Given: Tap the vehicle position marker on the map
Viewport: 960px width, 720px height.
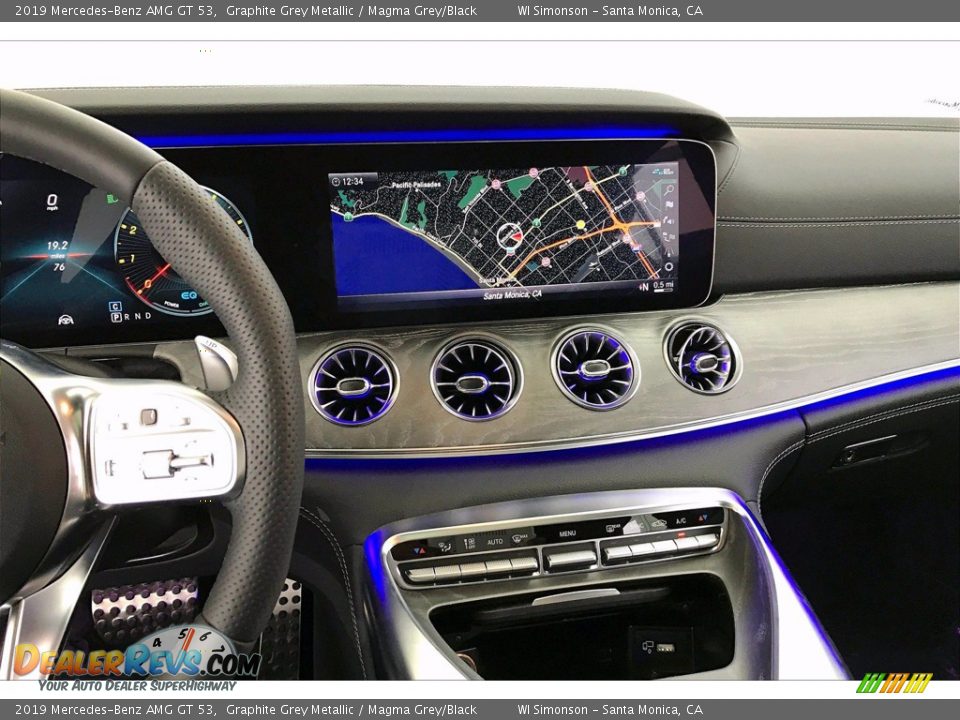Looking at the screenshot, I should tap(510, 236).
